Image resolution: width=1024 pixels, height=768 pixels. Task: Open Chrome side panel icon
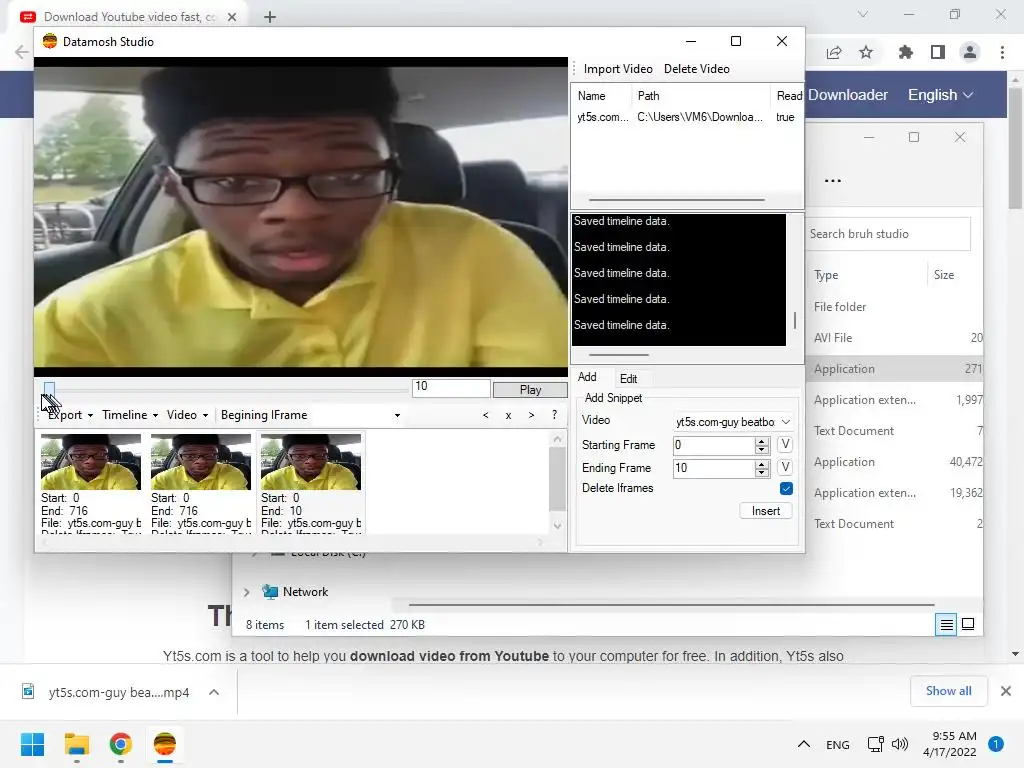[938, 52]
